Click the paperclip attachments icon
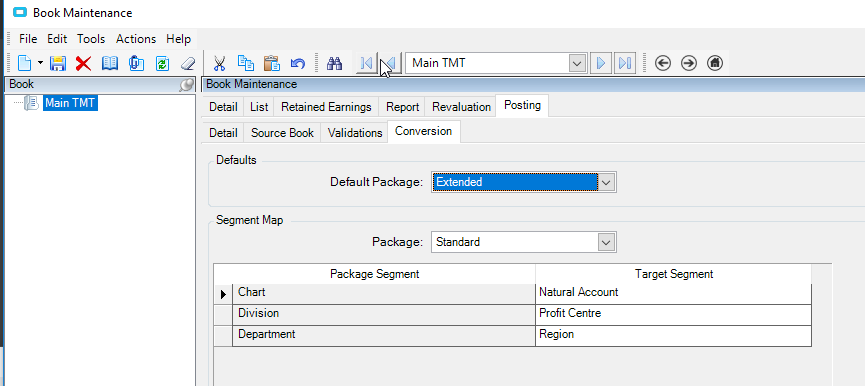865x386 pixels. pos(136,63)
